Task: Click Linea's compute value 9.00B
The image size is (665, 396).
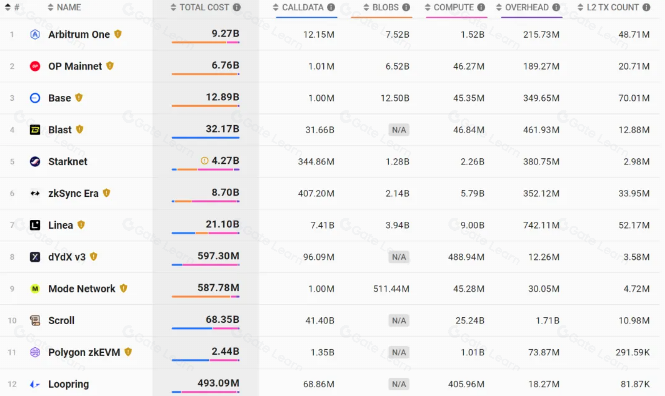Action: click(472, 225)
